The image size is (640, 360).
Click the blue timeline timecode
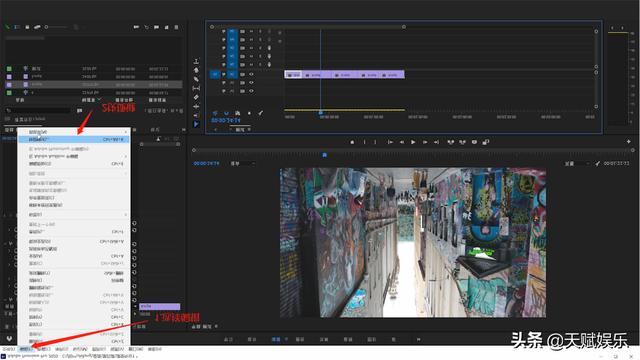click(226, 120)
